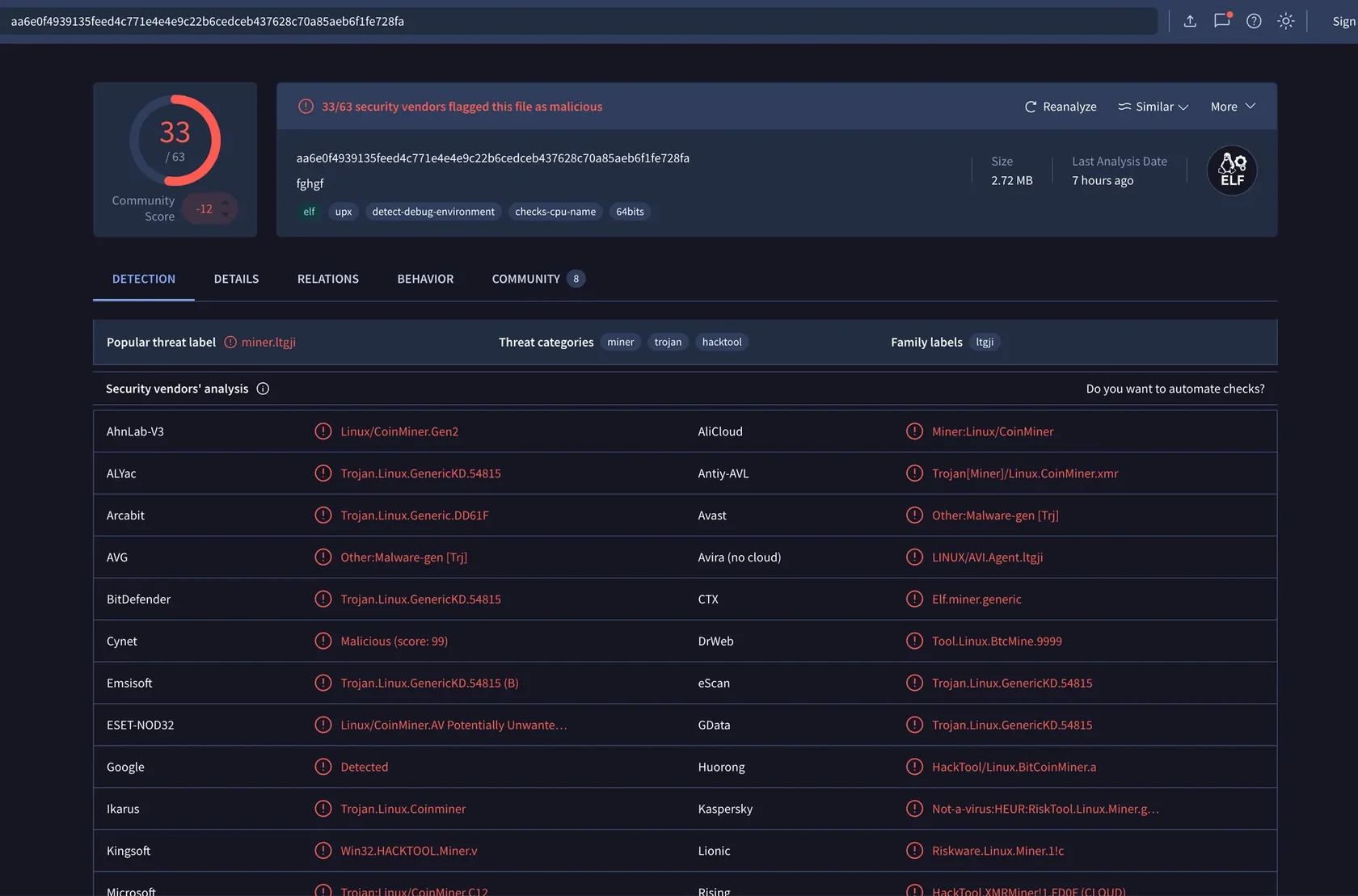This screenshot has width=1358, height=896.
Task: Click the detect-debug-environment tag
Action: tap(433, 212)
